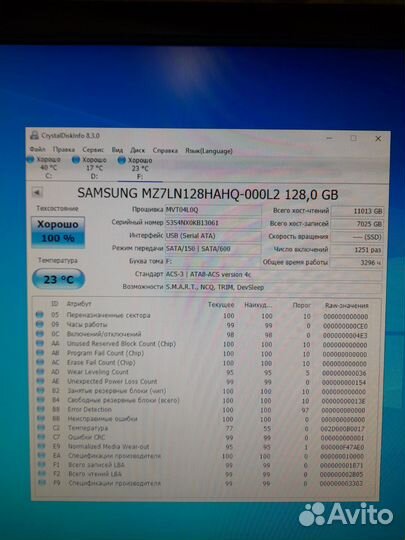Select the Переназначенные сектора attribute text

[108, 315]
